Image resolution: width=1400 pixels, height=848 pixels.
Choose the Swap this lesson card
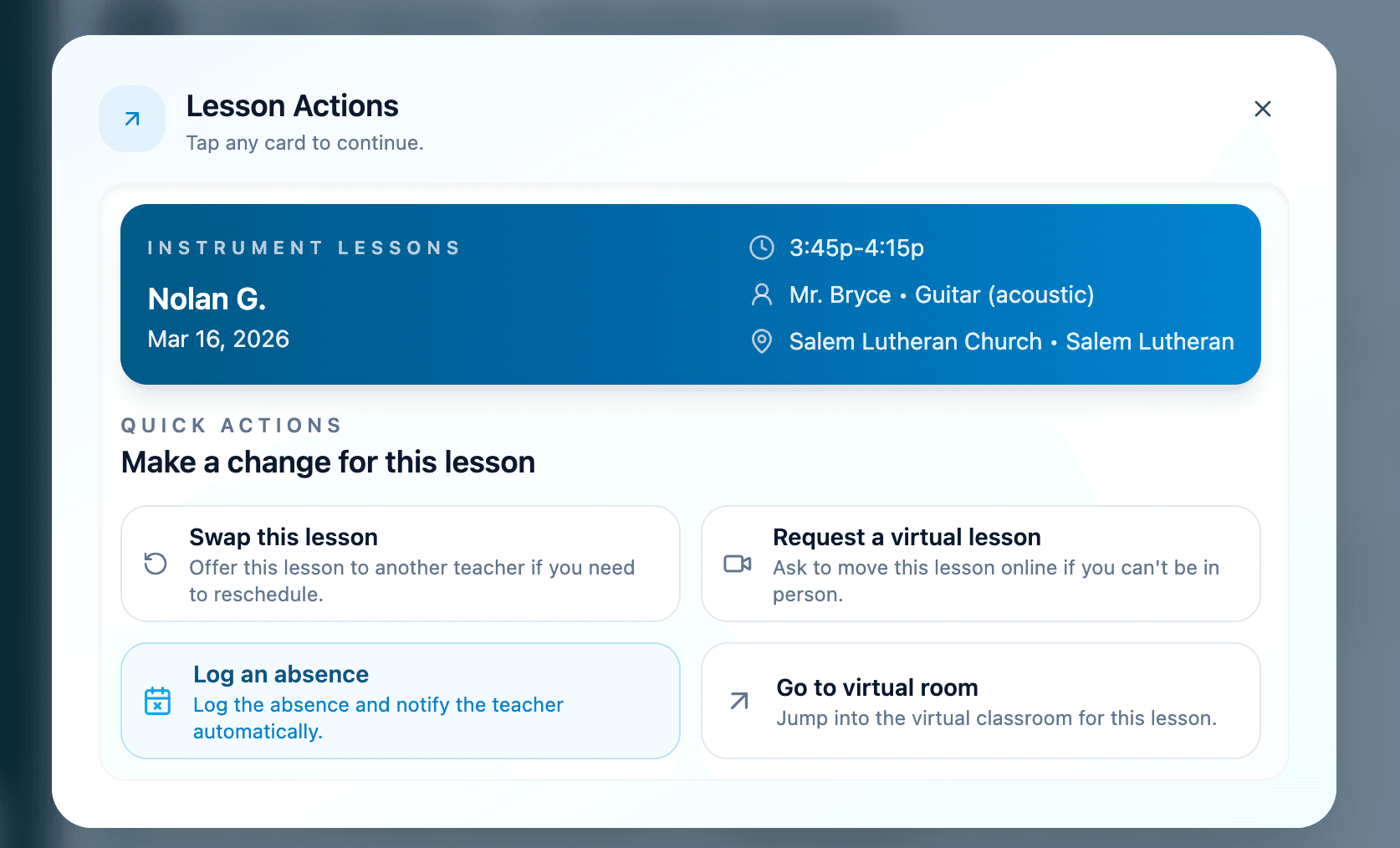point(400,564)
